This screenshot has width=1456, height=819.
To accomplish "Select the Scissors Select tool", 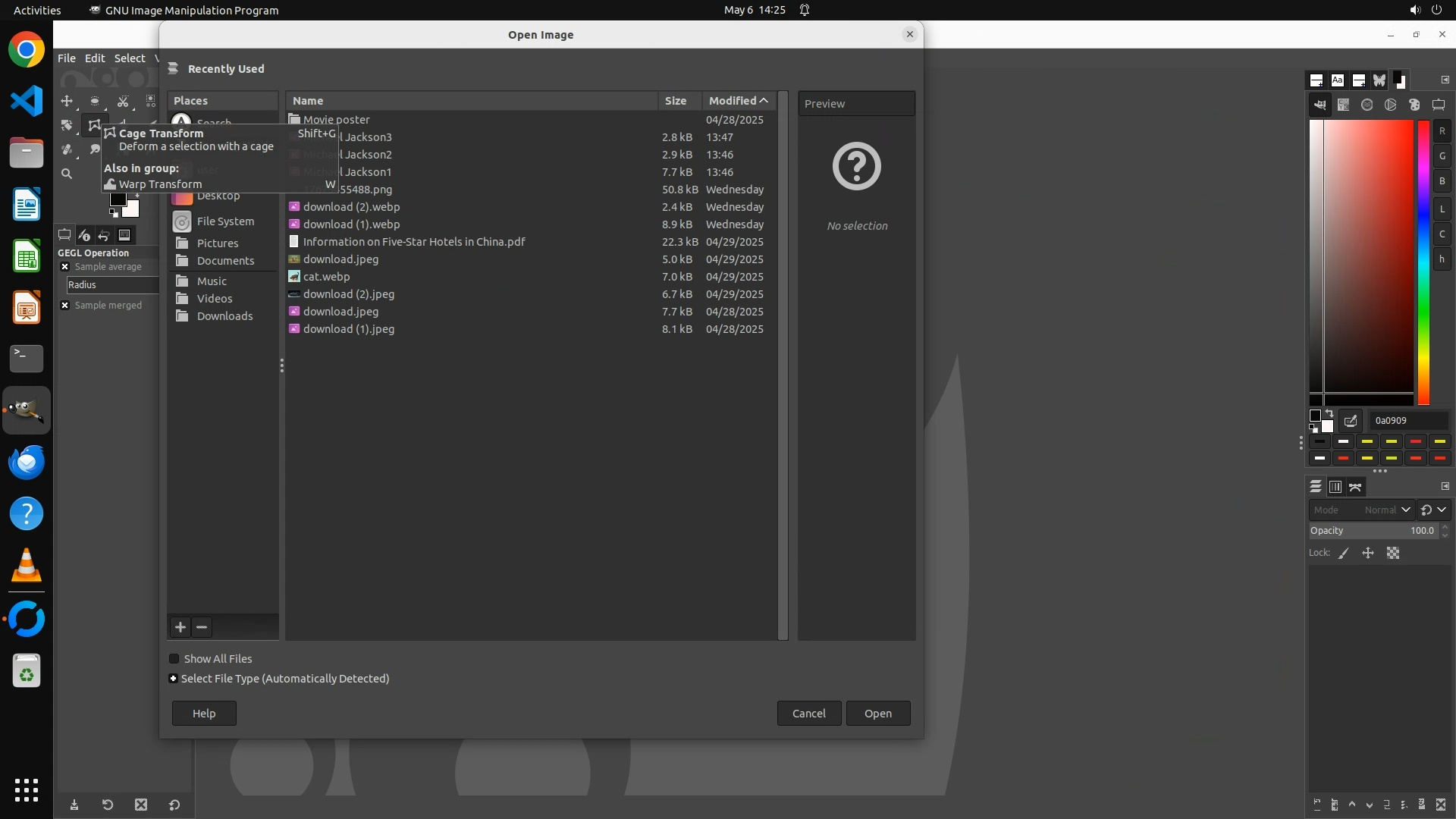I will click(123, 101).
